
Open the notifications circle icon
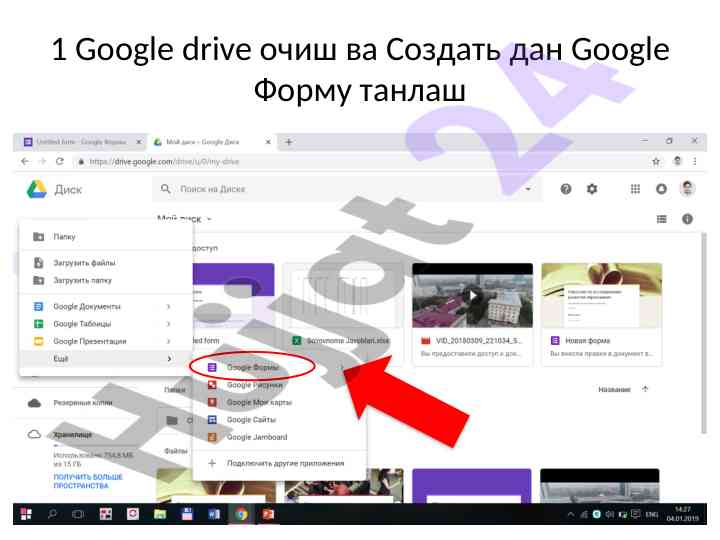(x=661, y=189)
